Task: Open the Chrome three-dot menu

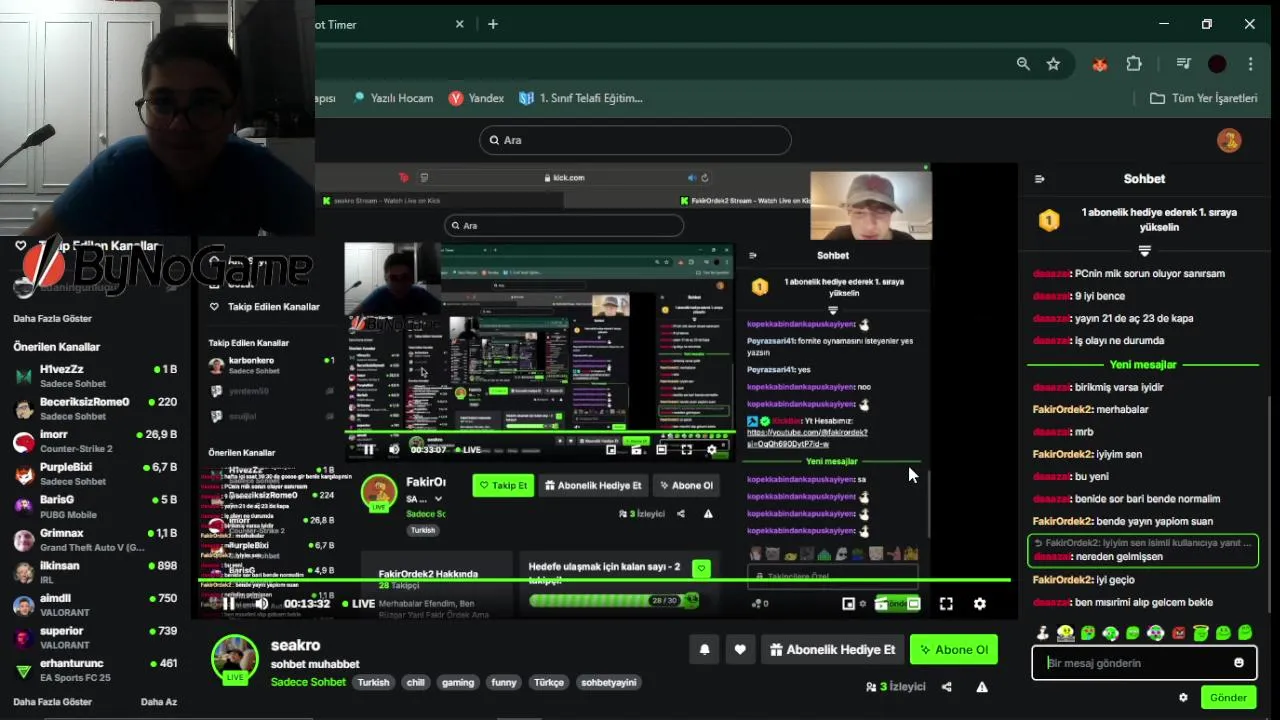Action: [1250, 64]
